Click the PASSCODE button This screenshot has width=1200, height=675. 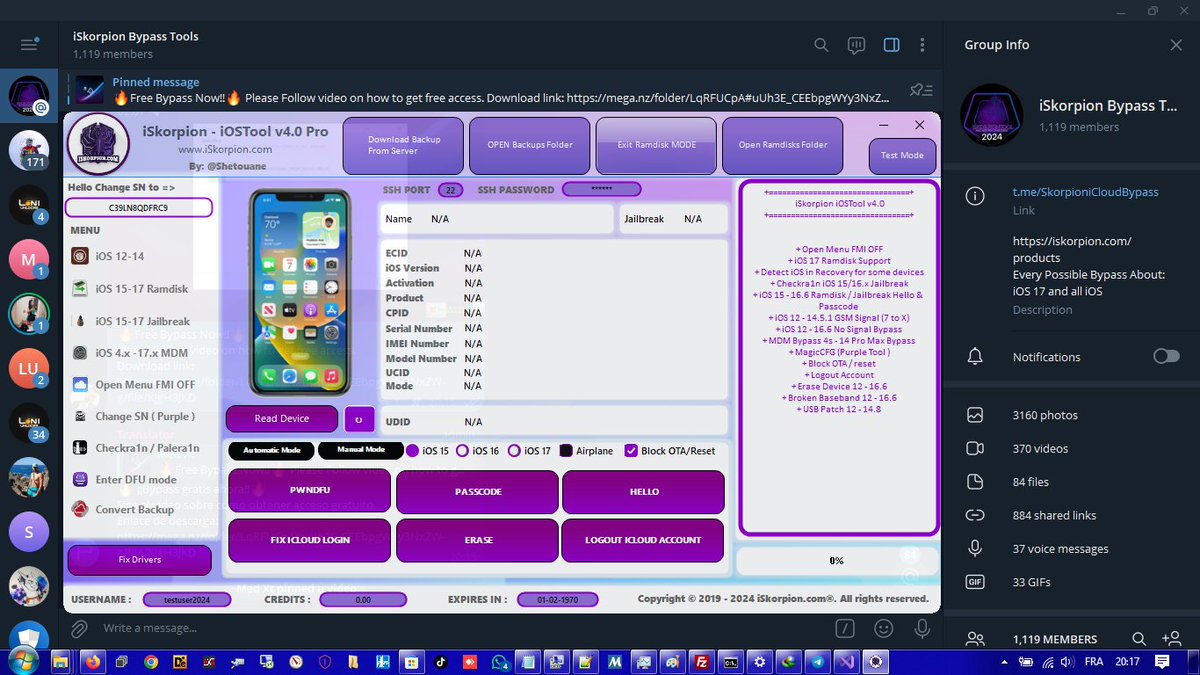tap(478, 492)
